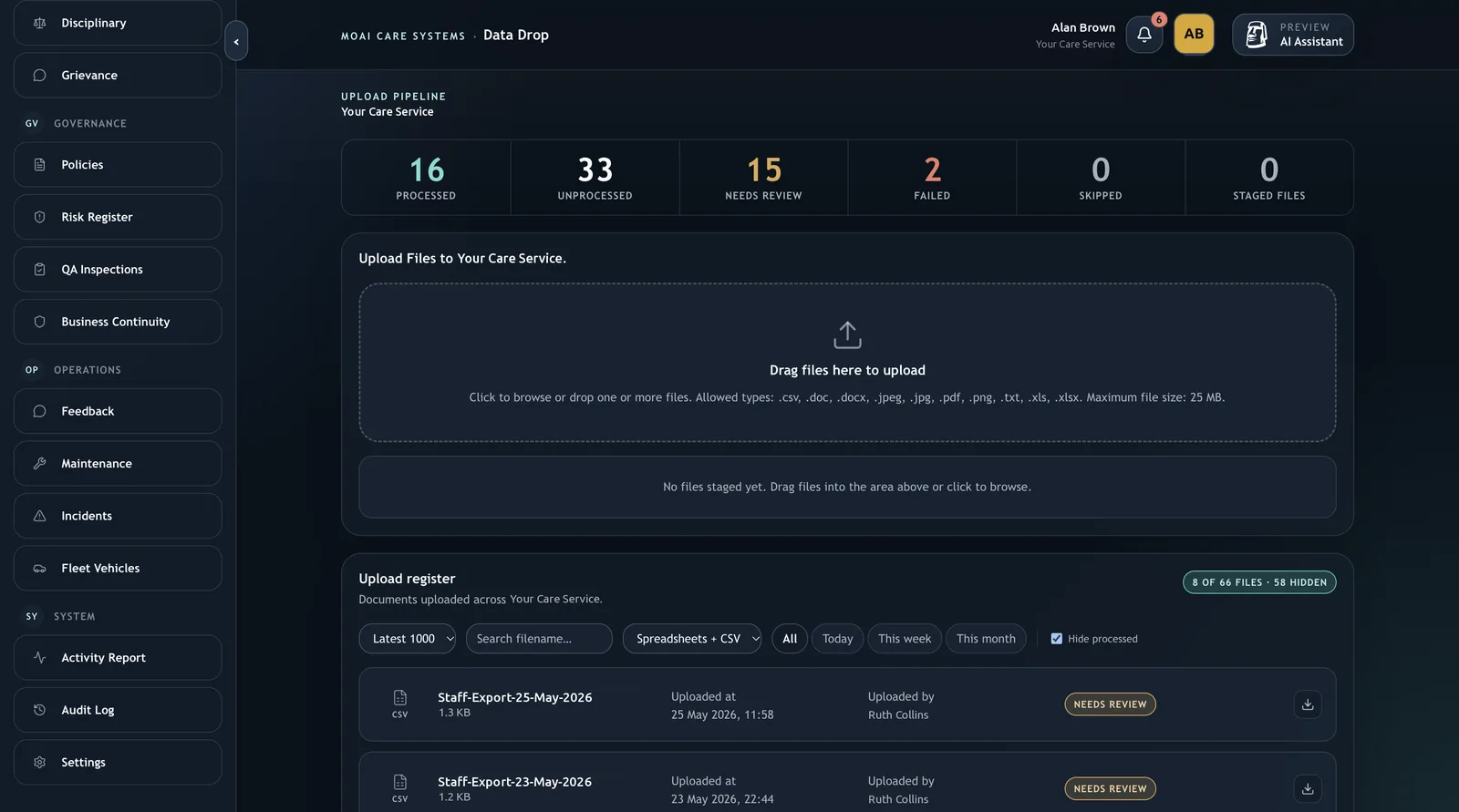Click the Processed count tile
Viewport: 1459px width, 812px height.
coord(426,178)
